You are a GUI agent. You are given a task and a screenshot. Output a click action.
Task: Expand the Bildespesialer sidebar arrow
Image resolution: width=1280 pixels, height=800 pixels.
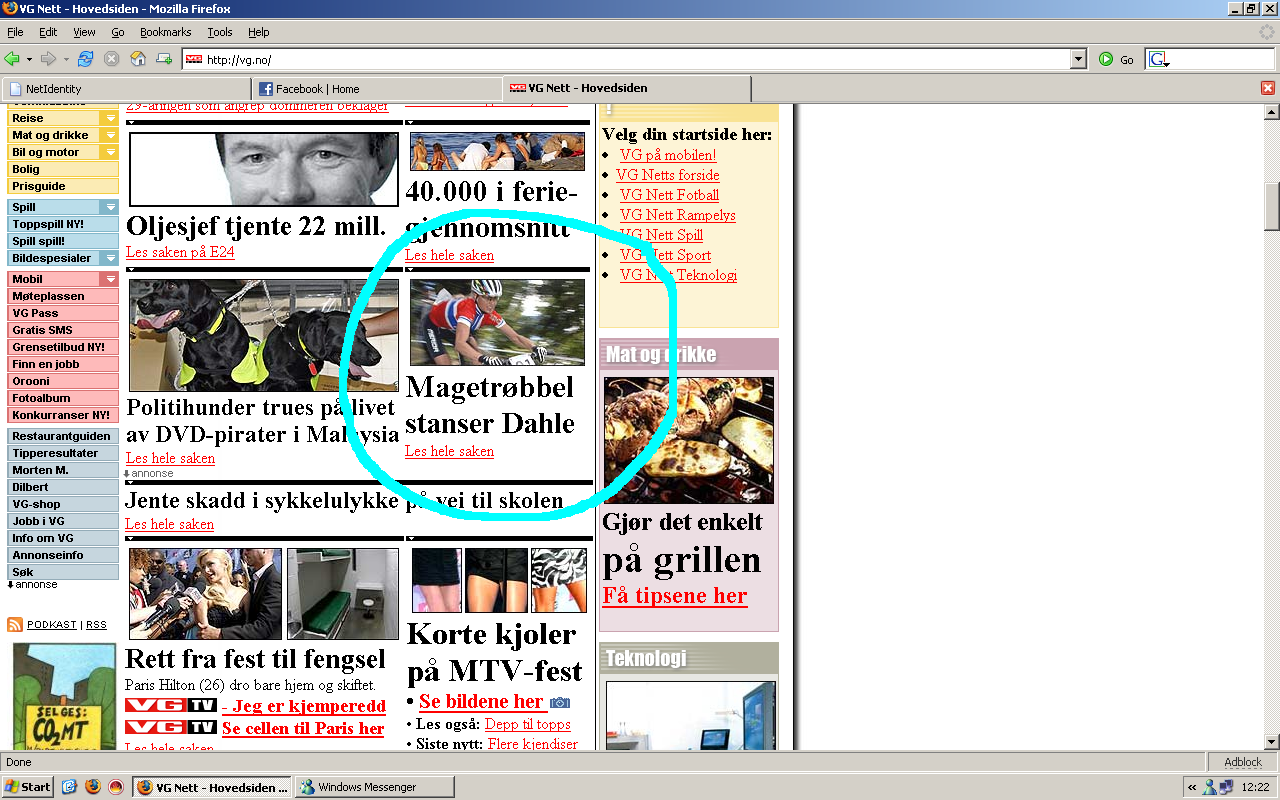point(110,258)
